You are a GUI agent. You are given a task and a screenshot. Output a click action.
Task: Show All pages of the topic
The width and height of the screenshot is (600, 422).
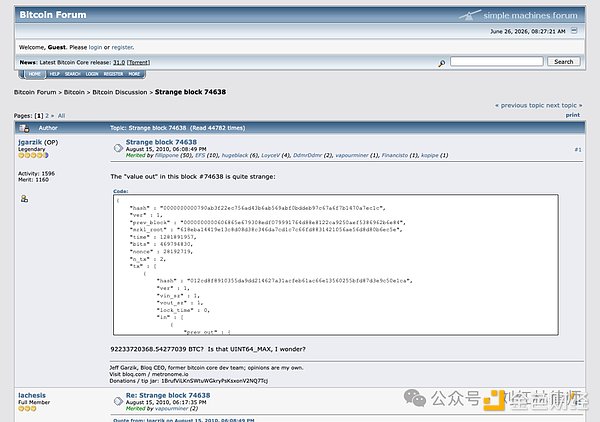pyautogui.click(x=61, y=116)
